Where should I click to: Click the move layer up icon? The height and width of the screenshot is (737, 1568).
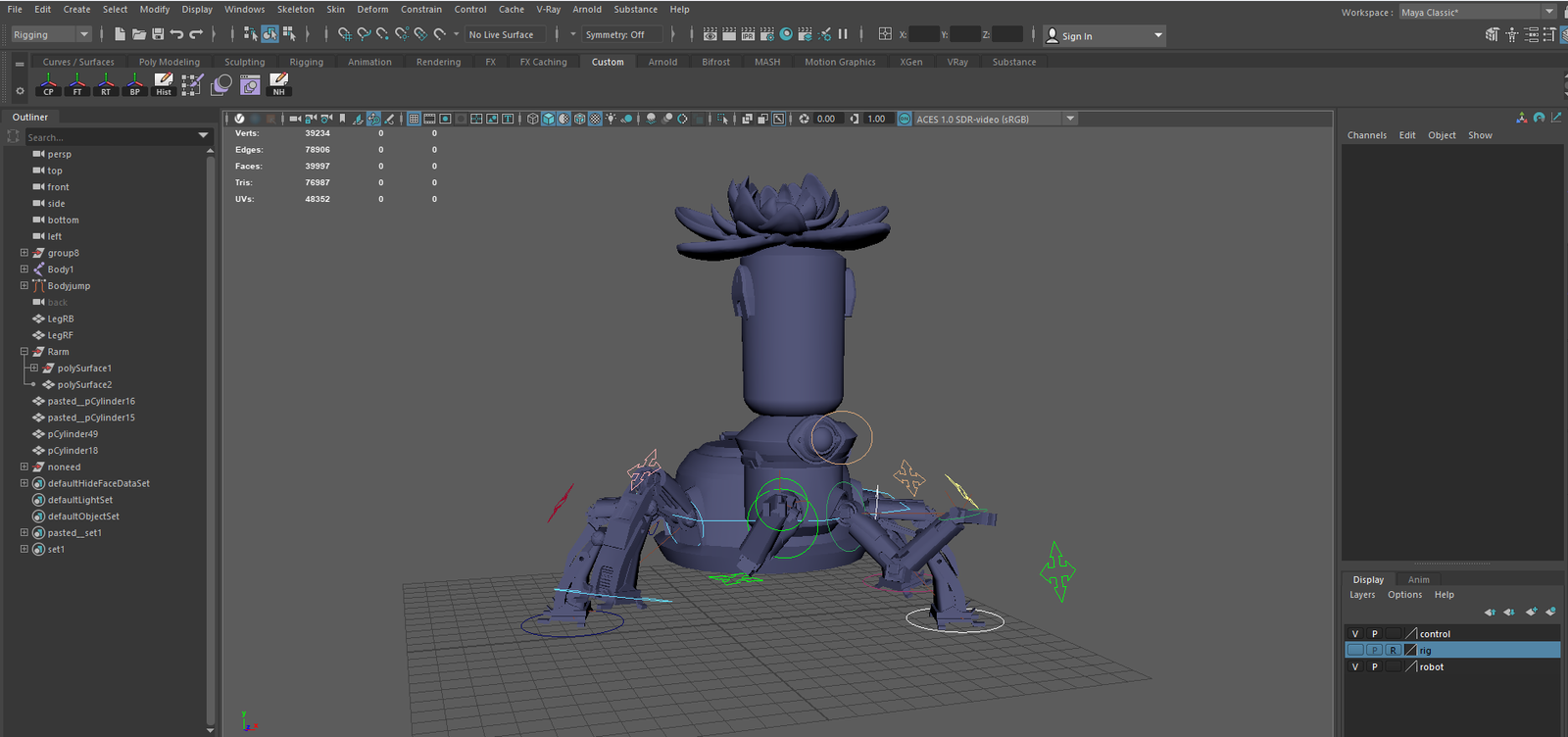coord(1490,612)
